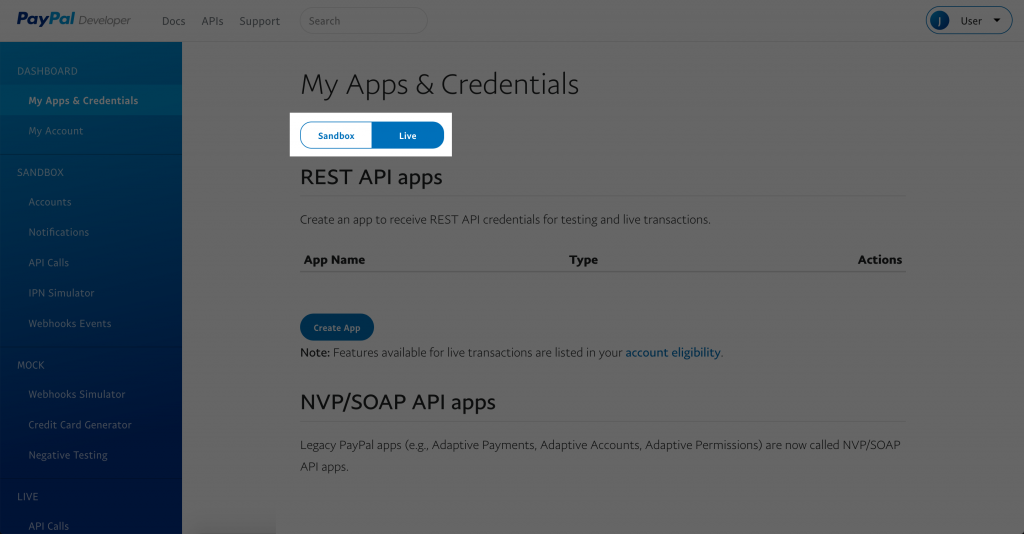
Task: Go to Negative Testing
Action: (68, 455)
